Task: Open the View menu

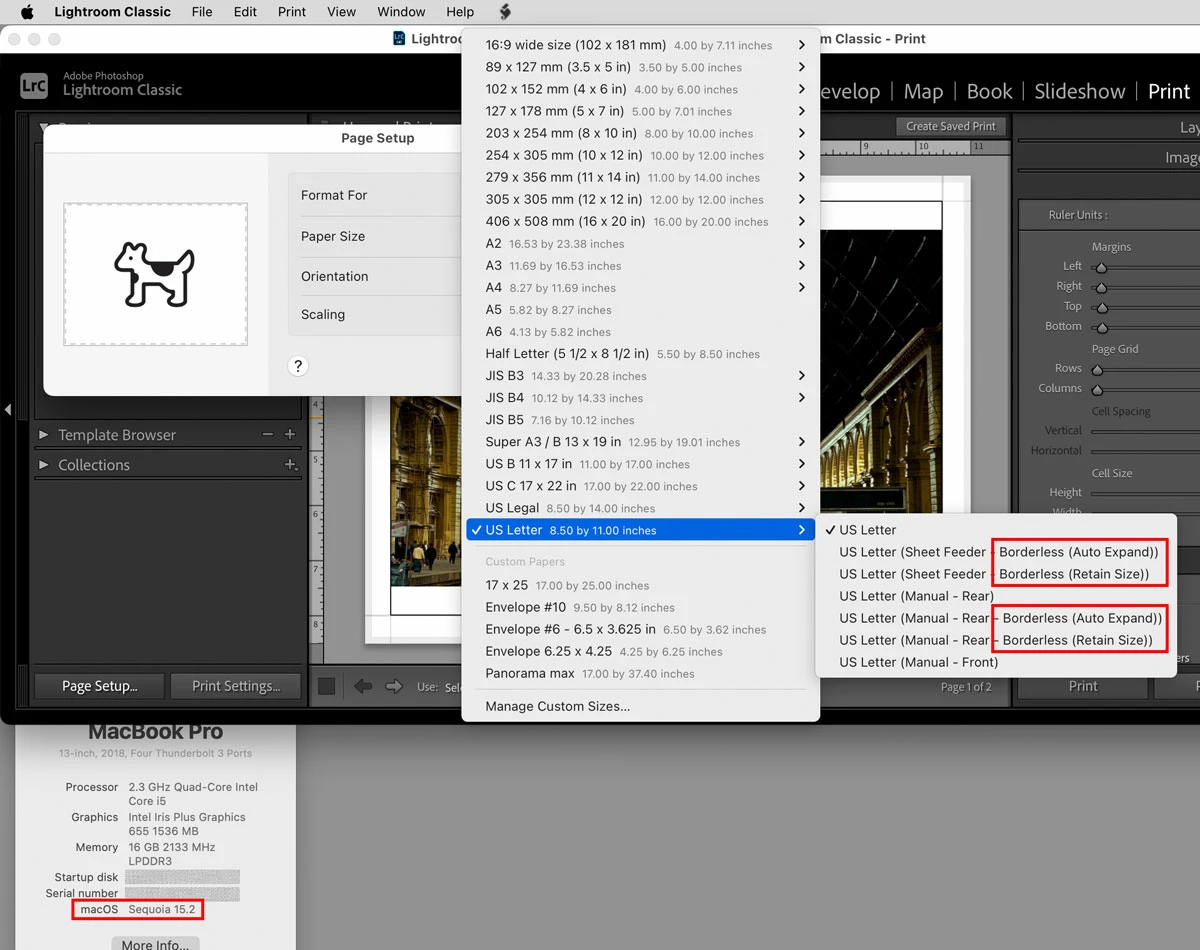Action: point(341,12)
